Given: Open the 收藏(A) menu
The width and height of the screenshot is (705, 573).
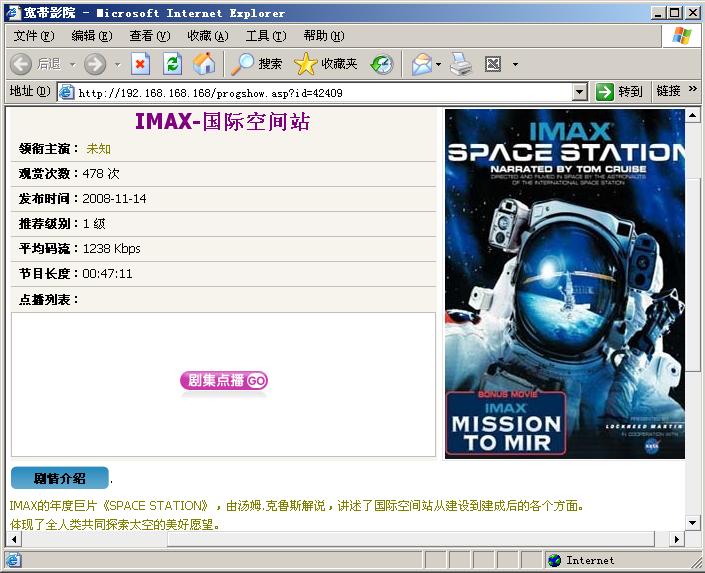Looking at the screenshot, I should pyautogui.click(x=208, y=36).
